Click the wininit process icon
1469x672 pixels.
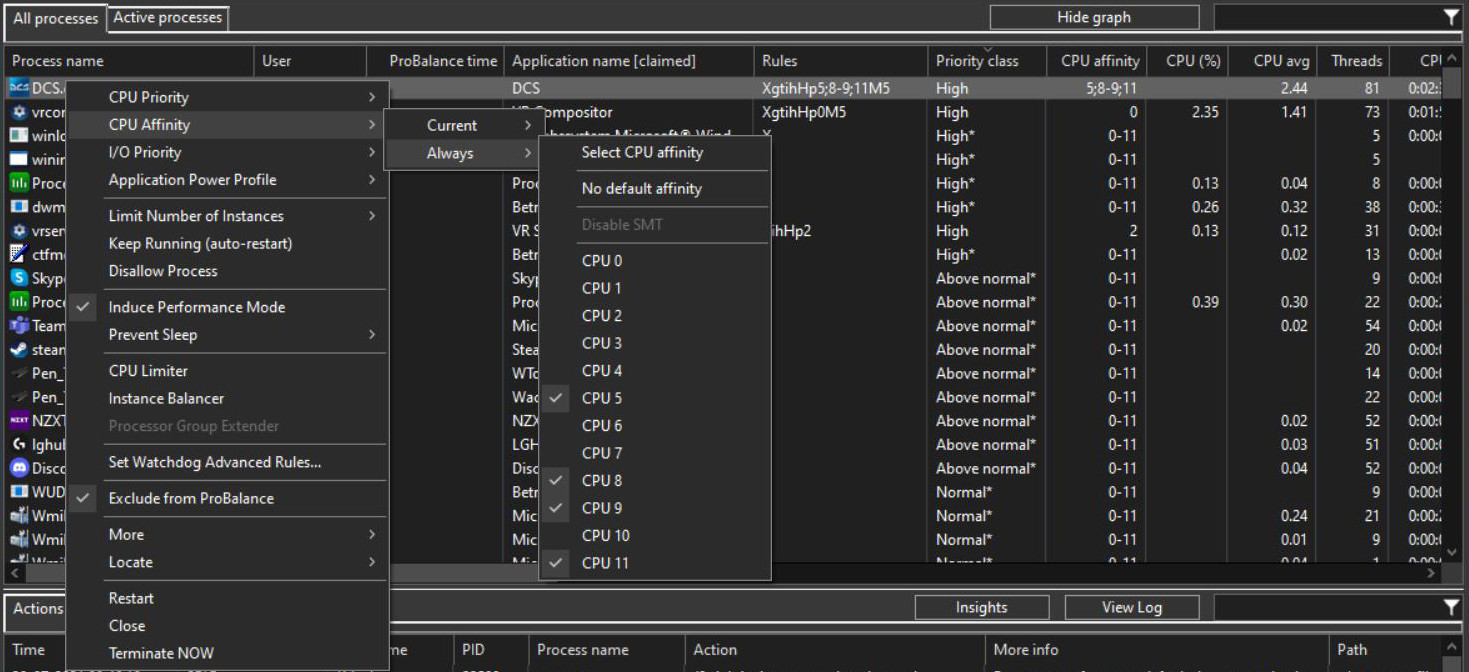pyautogui.click(x=18, y=159)
